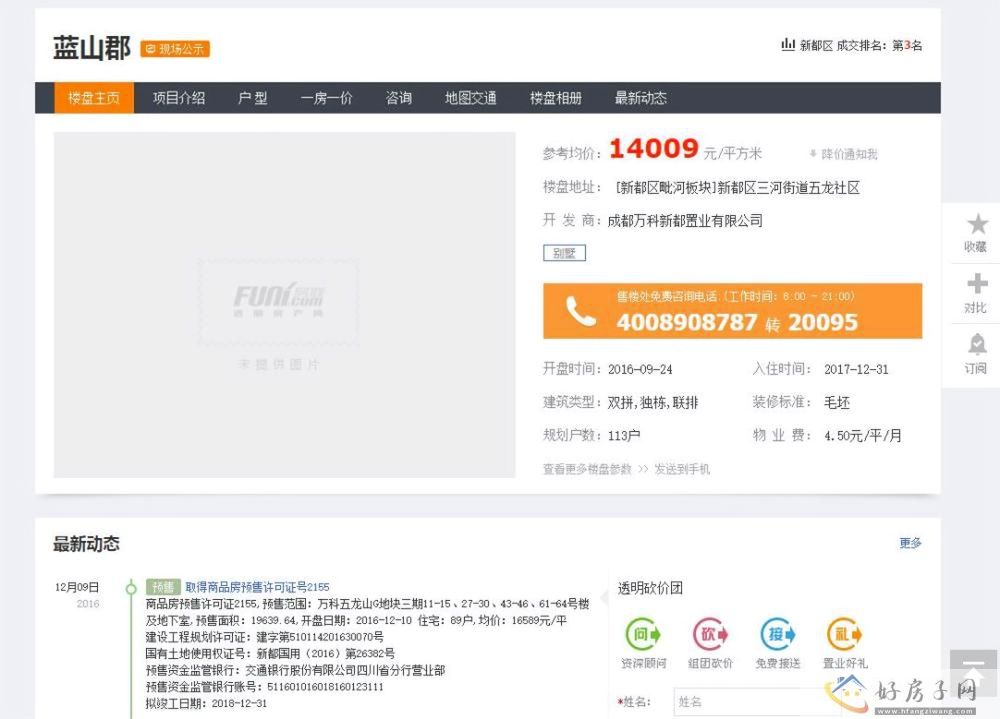This screenshot has width=1000, height=719.
Task: Click the 预售 green tag
Action: 163,586
